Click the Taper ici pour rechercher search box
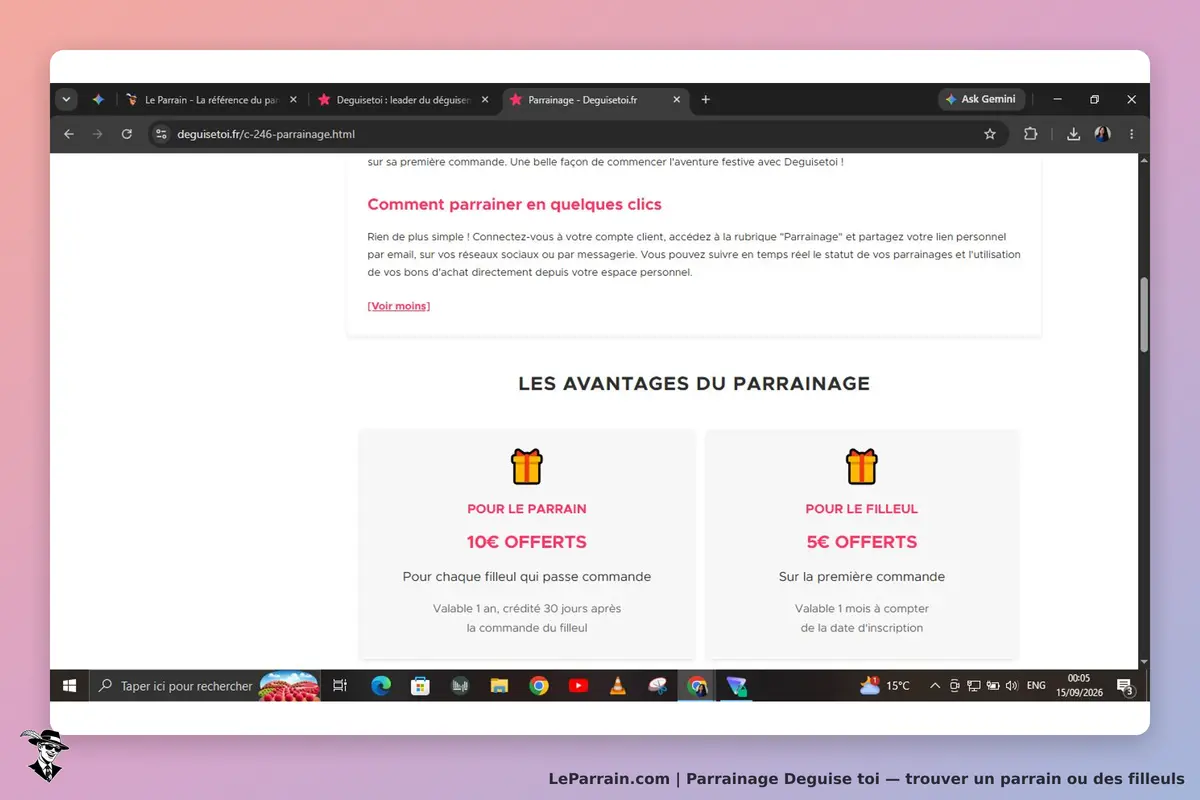The image size is (1200, 800). [205, 686]
